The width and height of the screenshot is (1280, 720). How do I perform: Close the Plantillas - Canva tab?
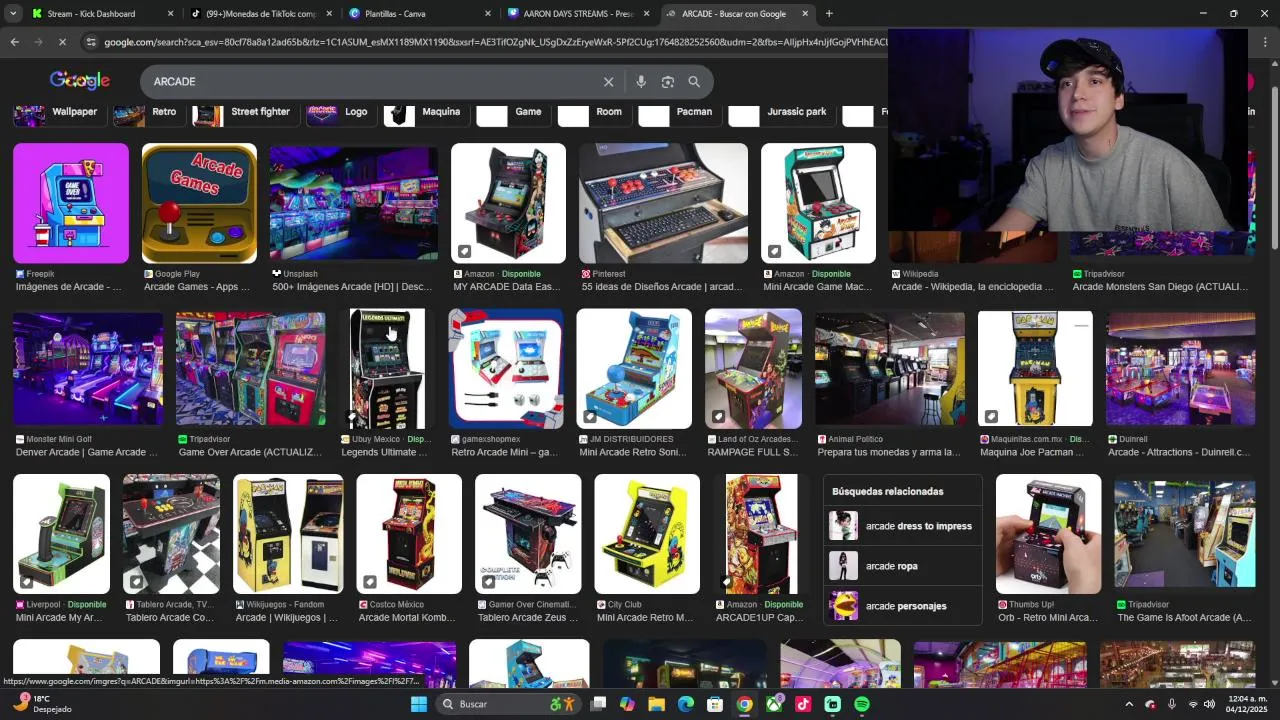click(x=488, y=14)
